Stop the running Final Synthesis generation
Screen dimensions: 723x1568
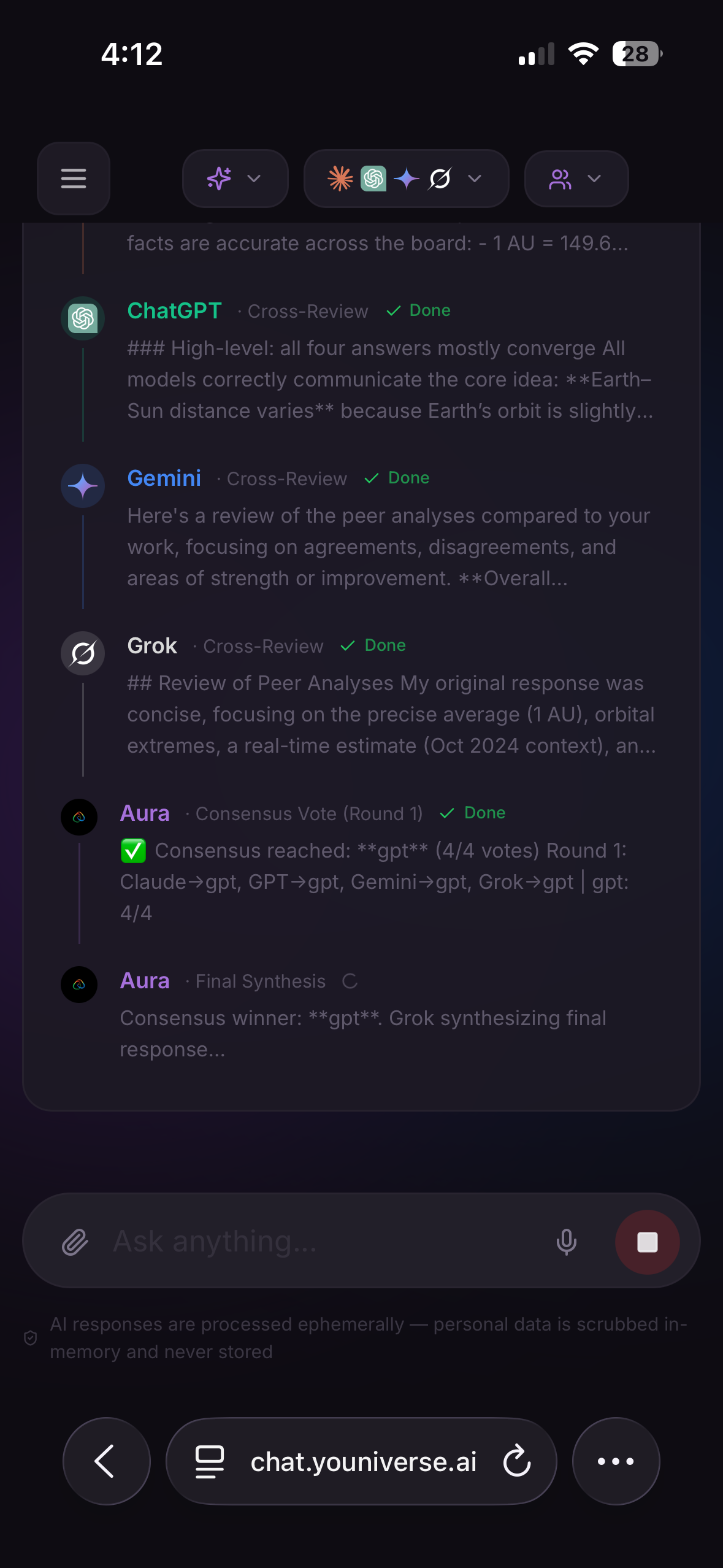click(648, 1241)
